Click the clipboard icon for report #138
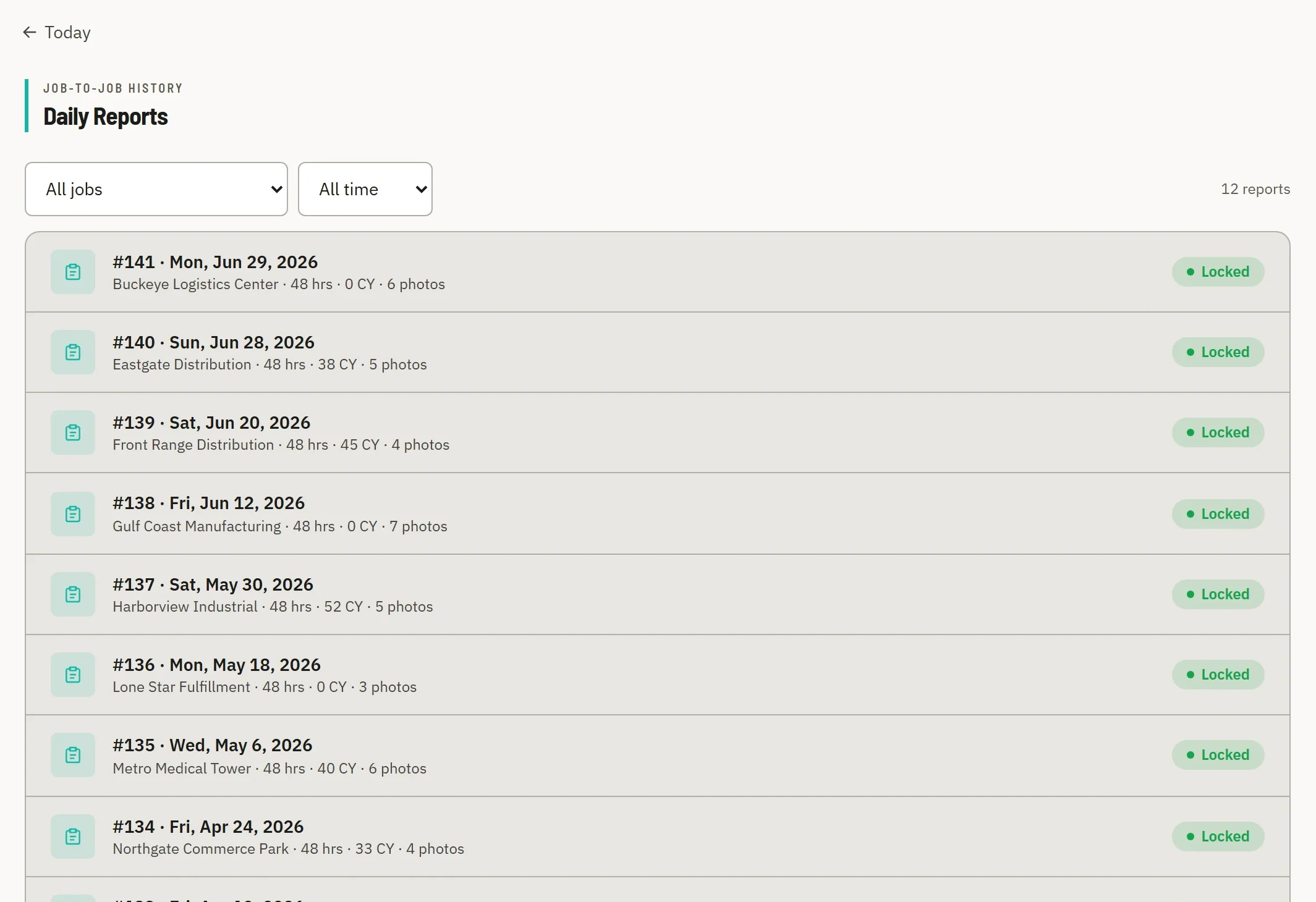Screen dimensions: 1316x902 point(73,514)
